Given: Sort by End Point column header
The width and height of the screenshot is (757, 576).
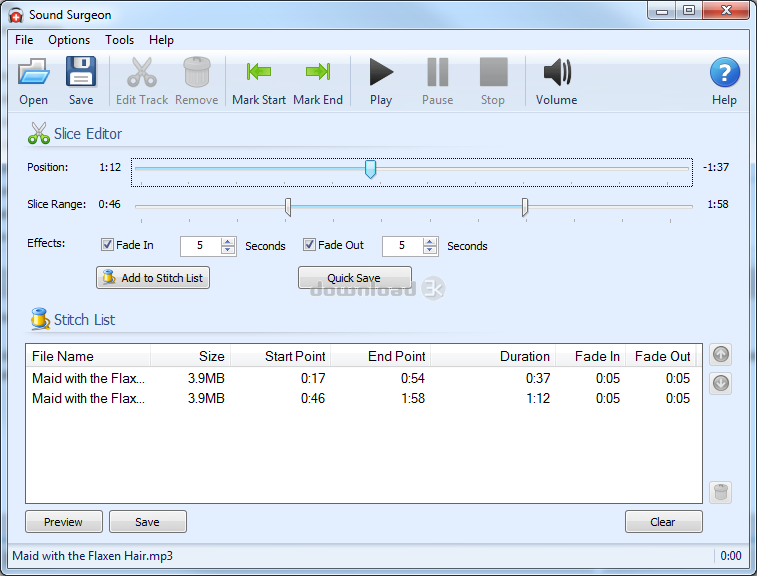Looking at the screenshot, I should [x=380, y=356].
